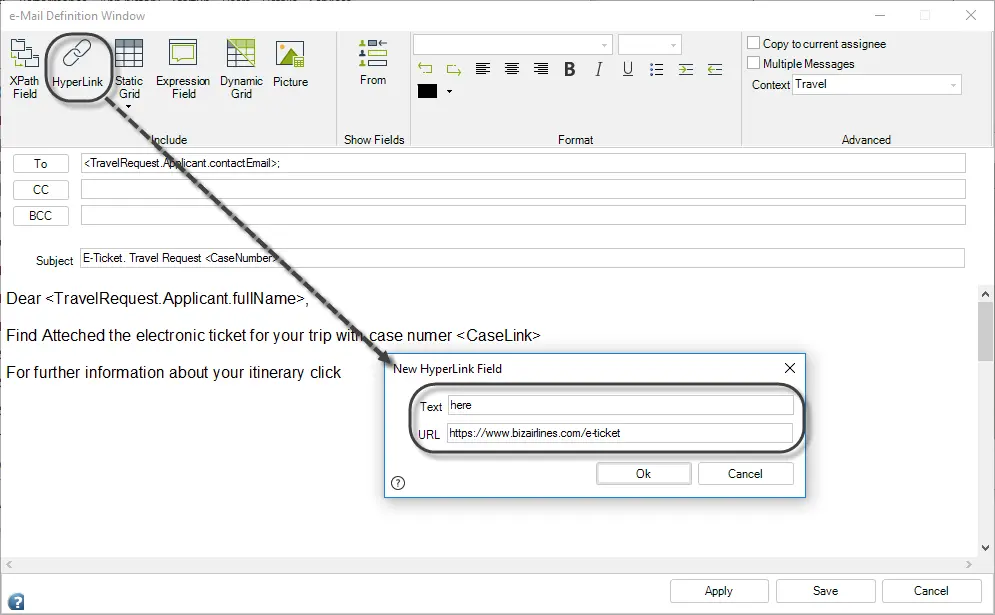Center align the text
Viewport: 995px width, 615px height.
pyautogui.click(x=511, y=69)
